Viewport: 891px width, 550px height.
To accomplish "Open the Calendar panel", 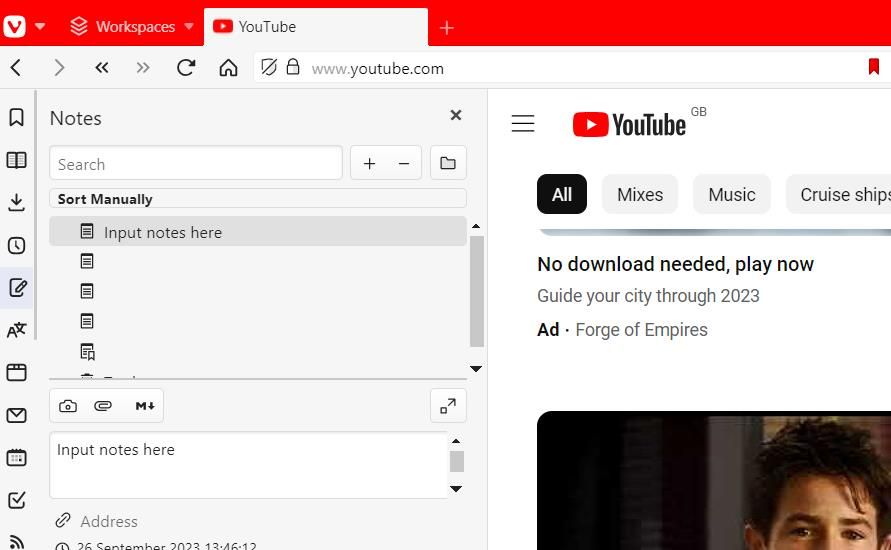I will (16, 457).
